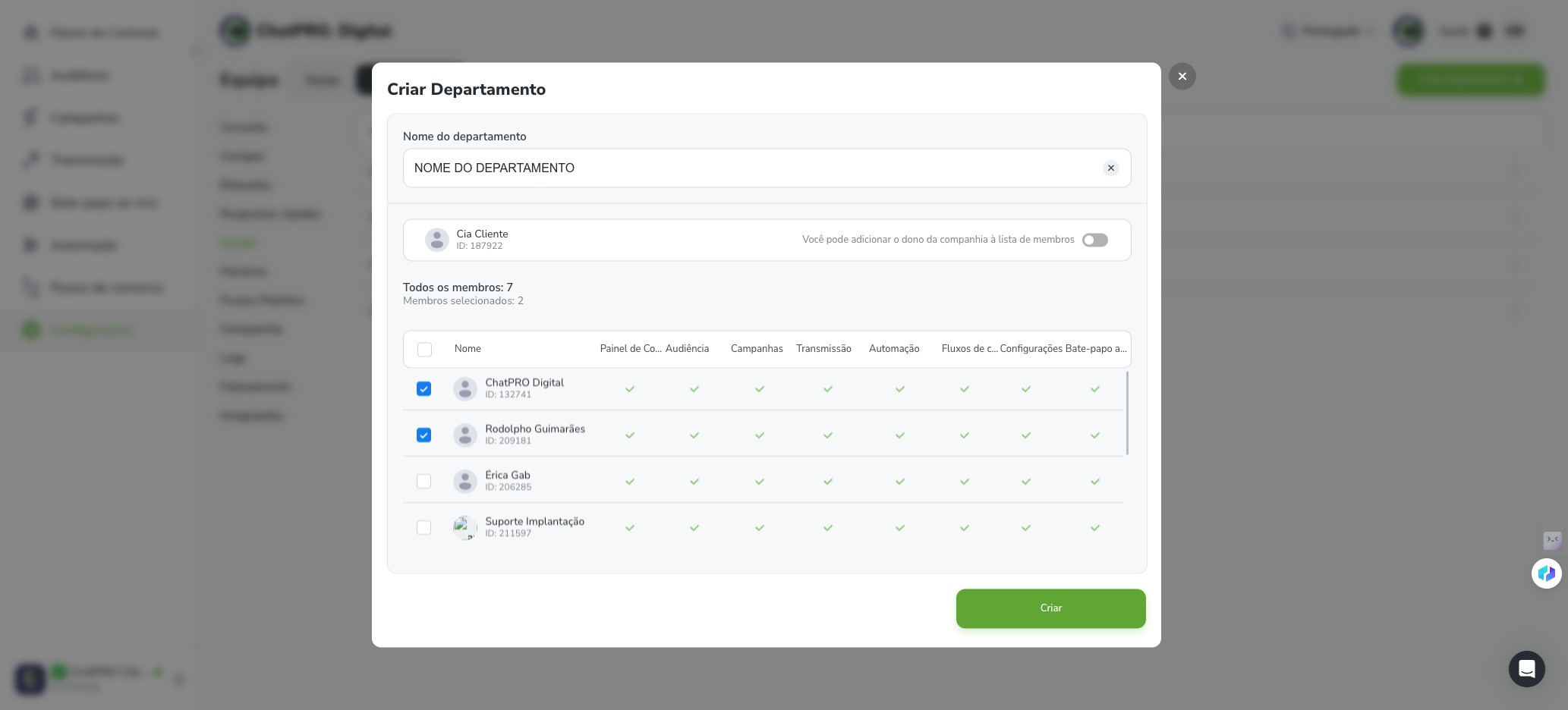
Task: Click Configurações checkmark in Rodolpho Guimarães row
Action: (1026, 435)
